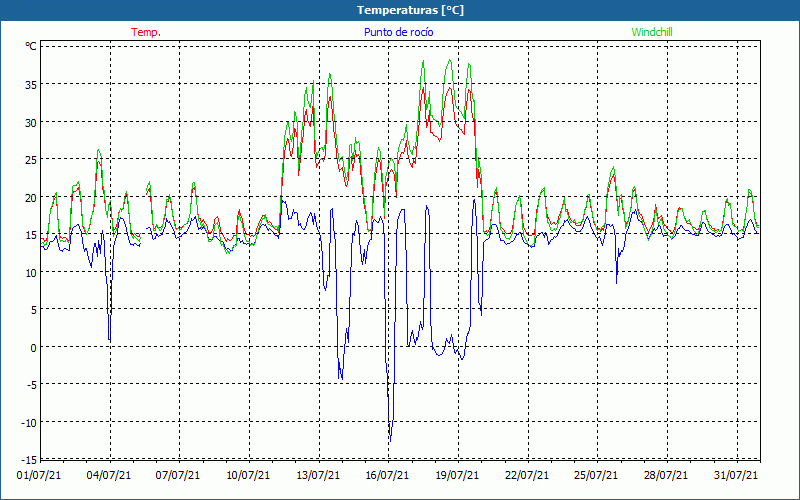The height and width of the screenshot is (500, 800).
Task: Click the 19/07/21 date label
Action: [x=457, y=476]
